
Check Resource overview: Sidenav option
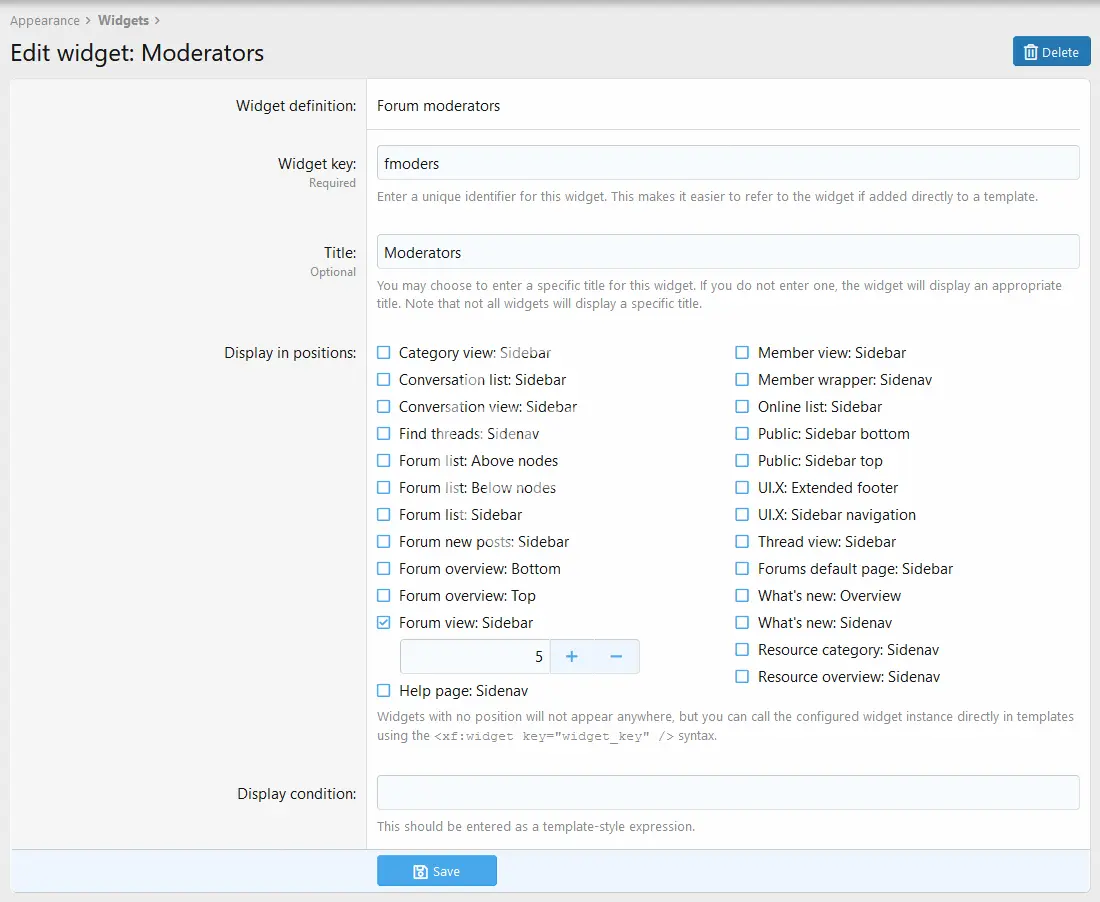tap(742, 677)
